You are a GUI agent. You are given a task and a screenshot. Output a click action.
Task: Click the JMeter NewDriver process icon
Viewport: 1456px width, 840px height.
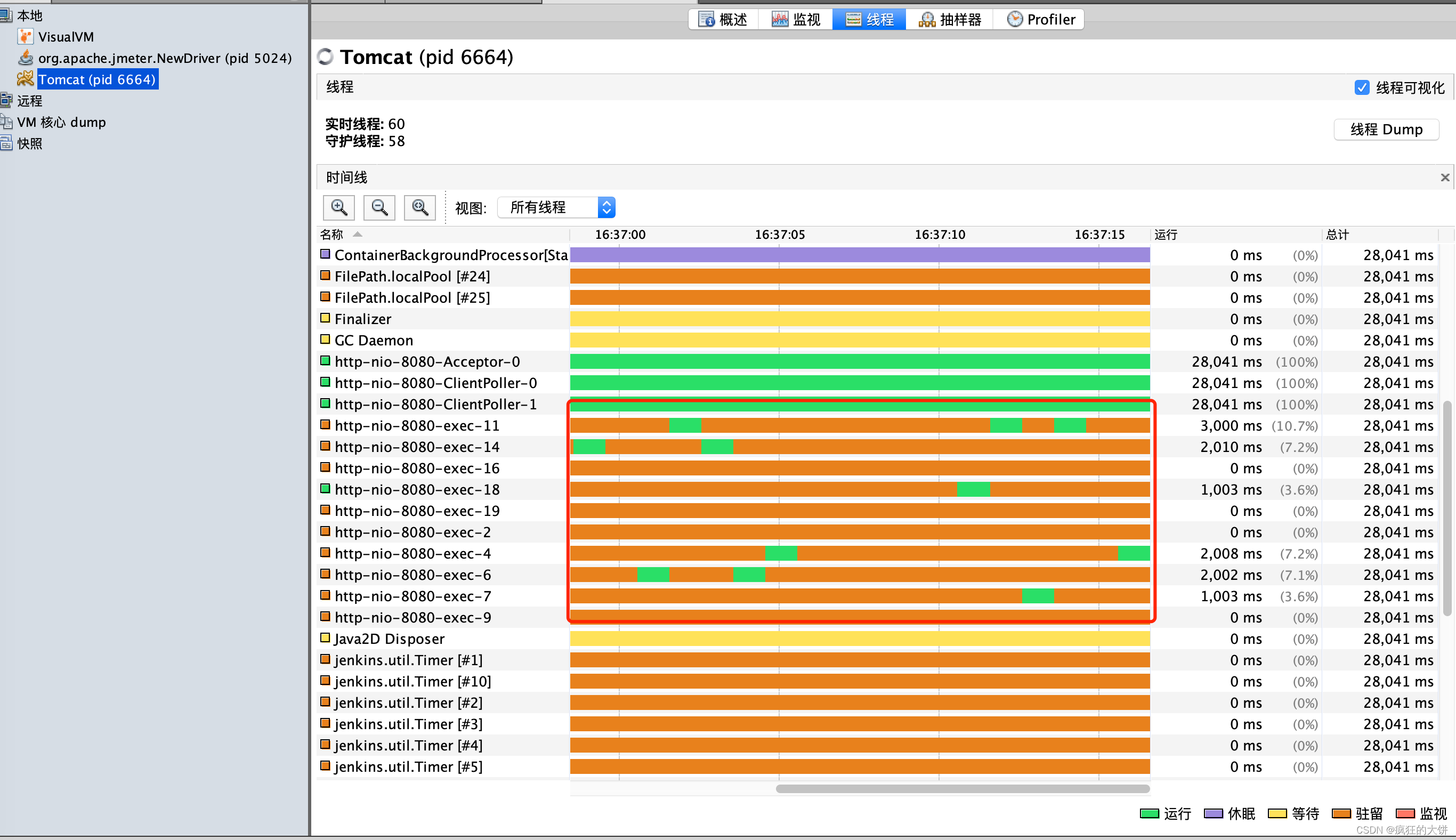tap(26, 58)
